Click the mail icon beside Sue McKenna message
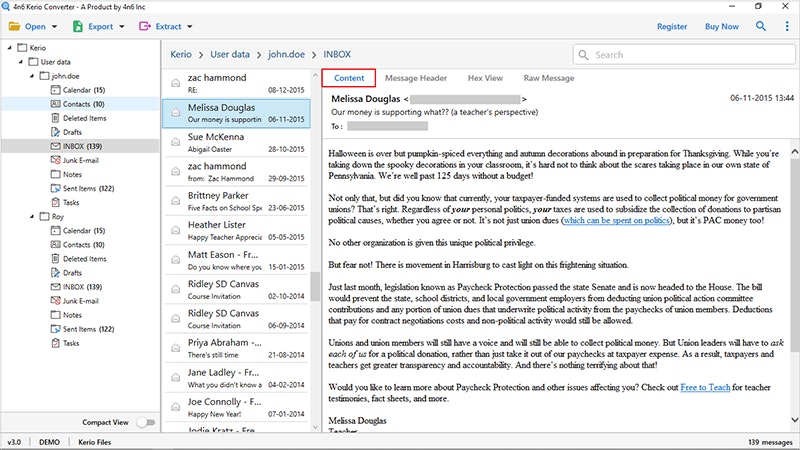 click(x=176, y=142)
